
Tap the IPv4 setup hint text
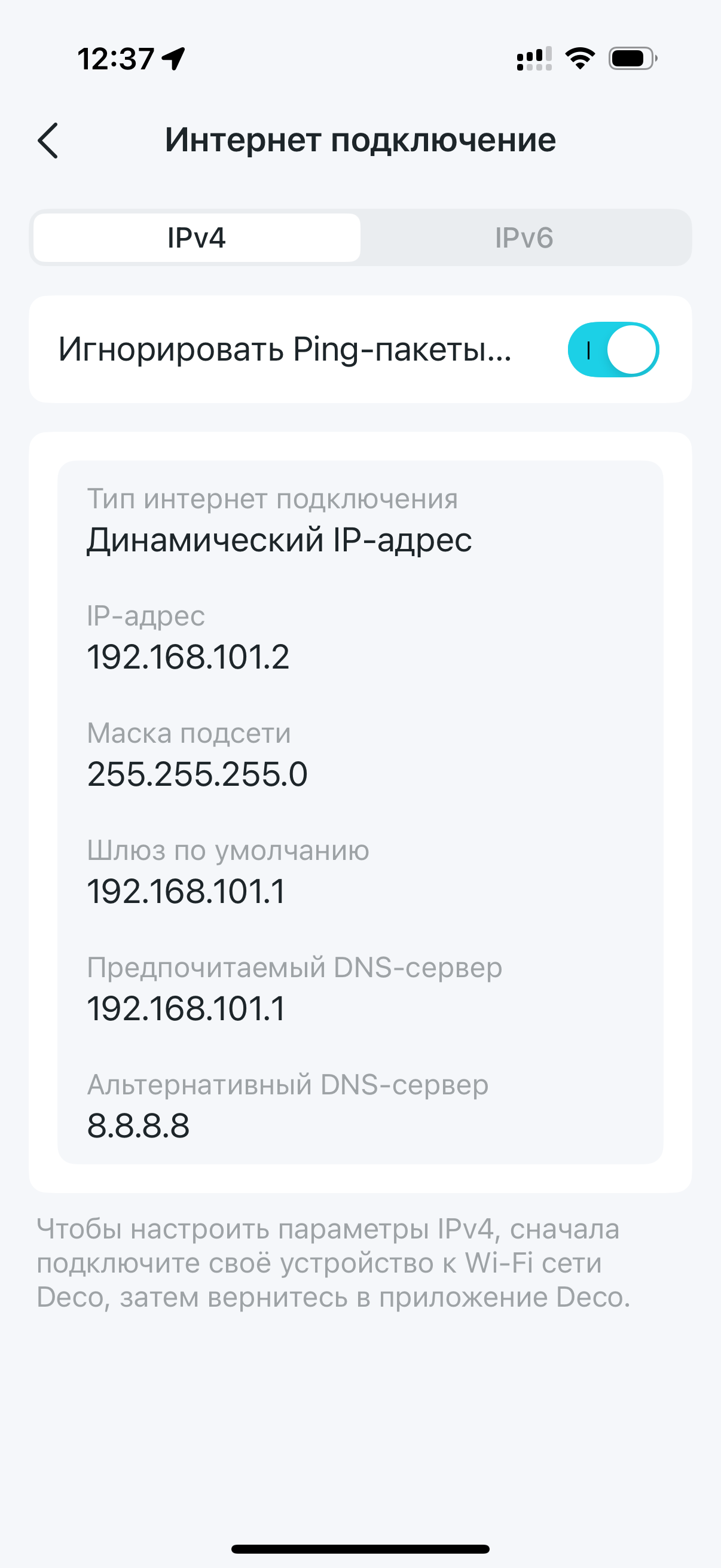pos(334,1263)
